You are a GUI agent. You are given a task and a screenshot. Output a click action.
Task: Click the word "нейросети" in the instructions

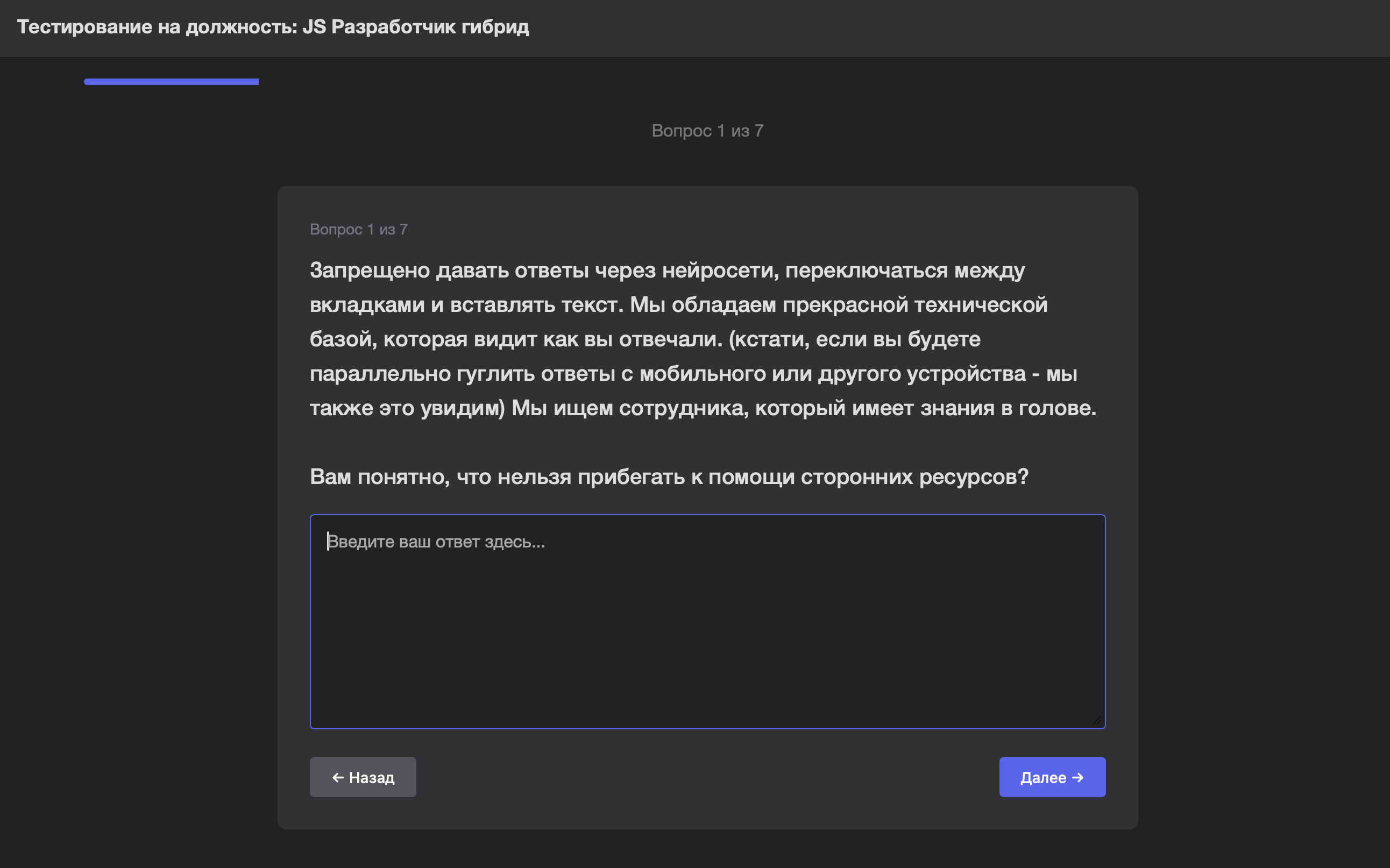tap(720, 270)
